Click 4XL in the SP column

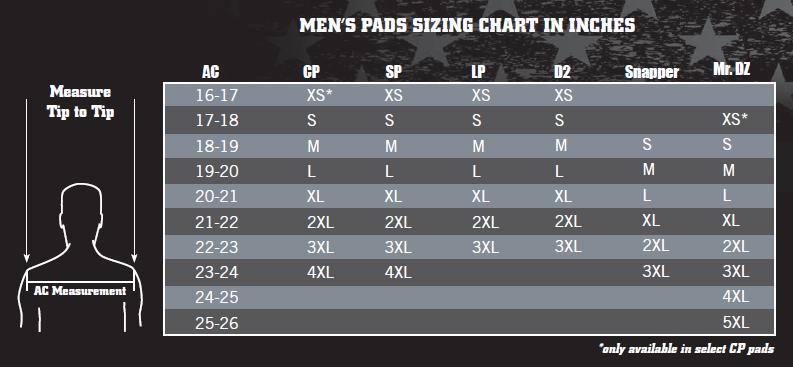(398, 273)
